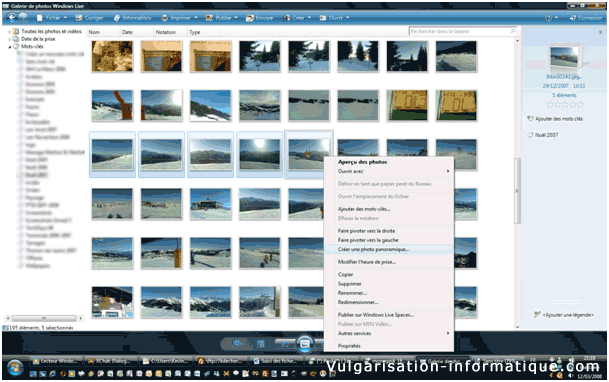Sort by the Notation column
The height and width of the screenshot is (382, 609).
[170, 32]
